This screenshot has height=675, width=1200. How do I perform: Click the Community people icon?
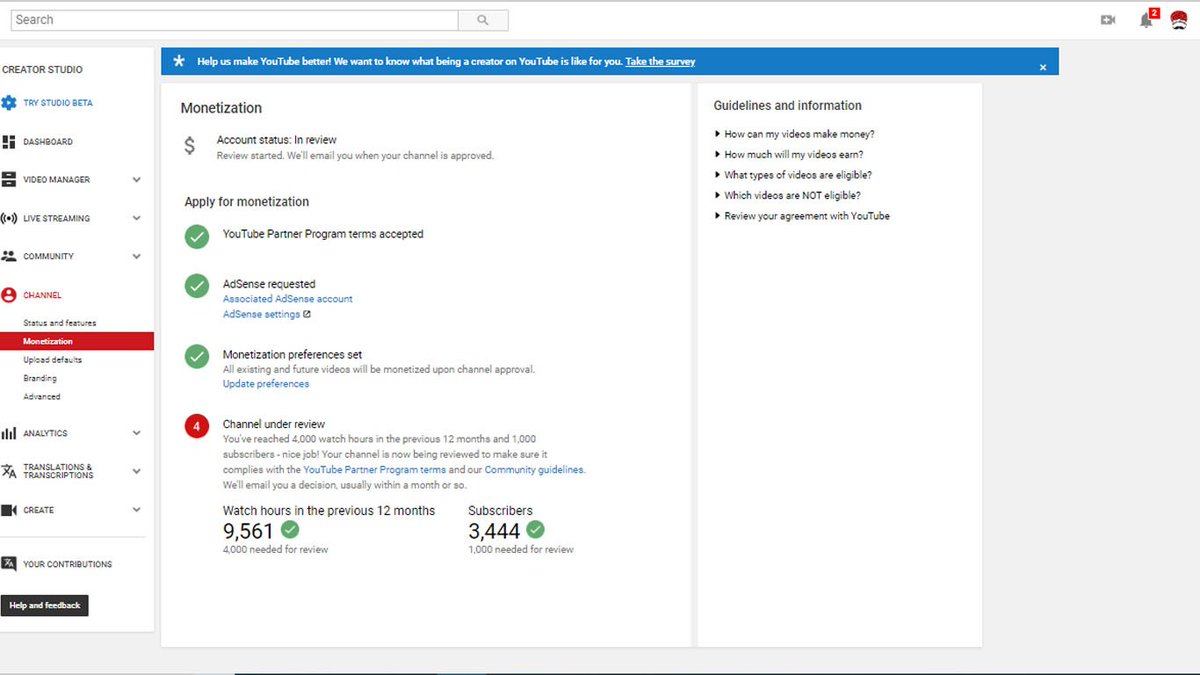coord(9,256)
